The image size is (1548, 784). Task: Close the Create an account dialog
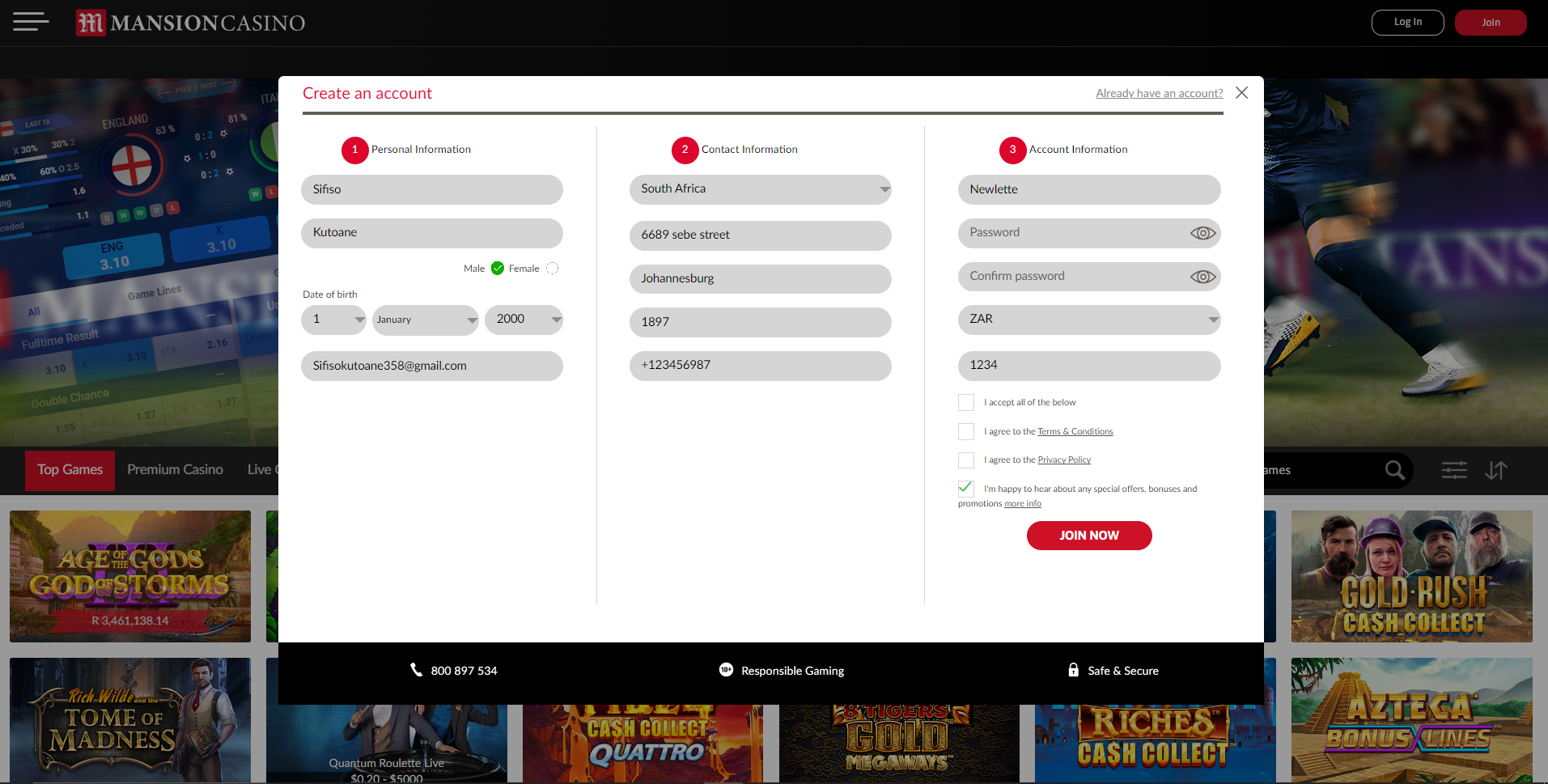pyautogui.click(x=1241, y=93)
